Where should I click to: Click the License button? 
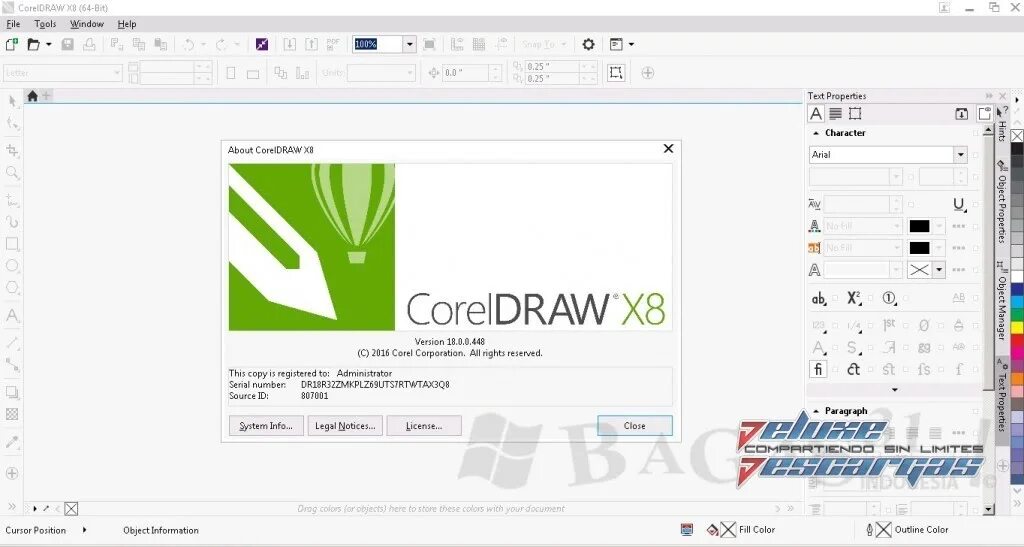click(x=424, y=426)
